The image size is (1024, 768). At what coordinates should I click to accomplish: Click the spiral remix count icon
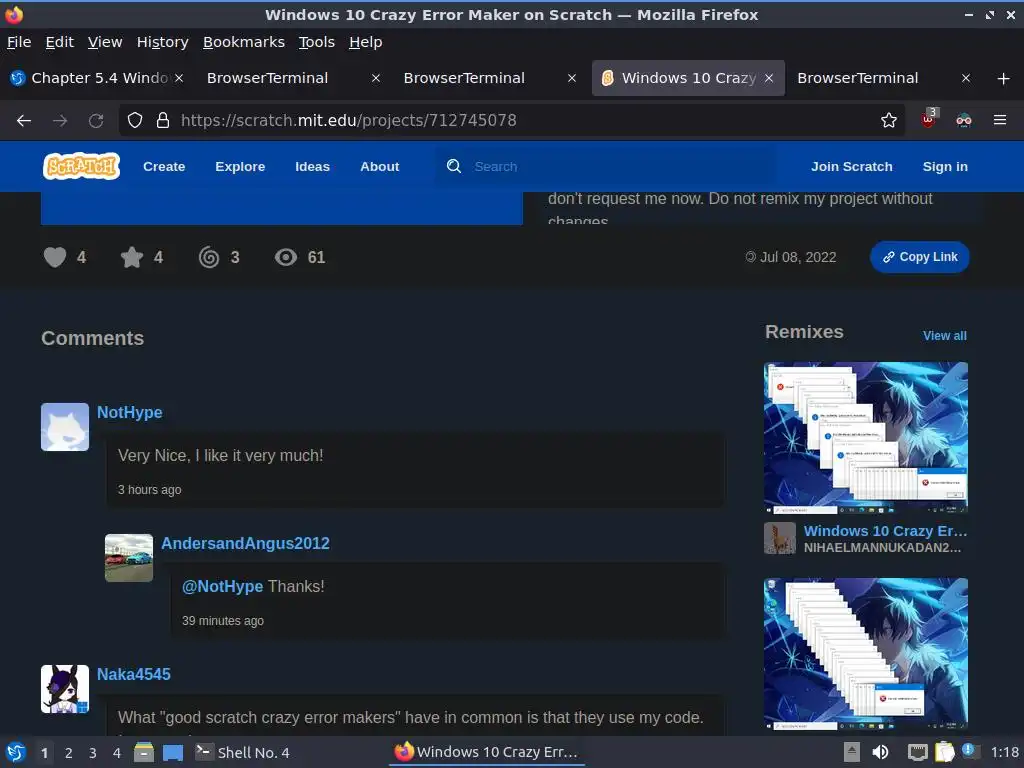coord(209,257)
